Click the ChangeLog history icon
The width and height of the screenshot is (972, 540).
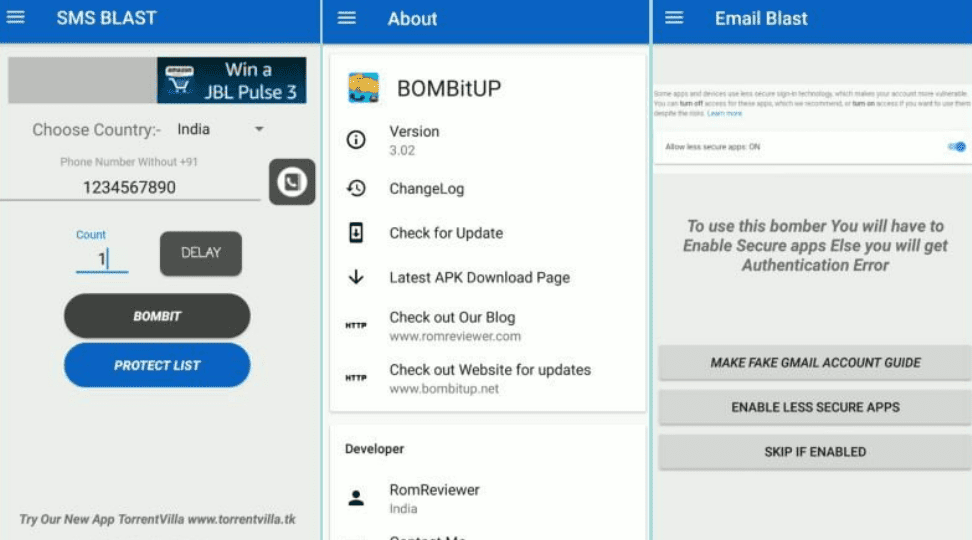click(356, 188)
